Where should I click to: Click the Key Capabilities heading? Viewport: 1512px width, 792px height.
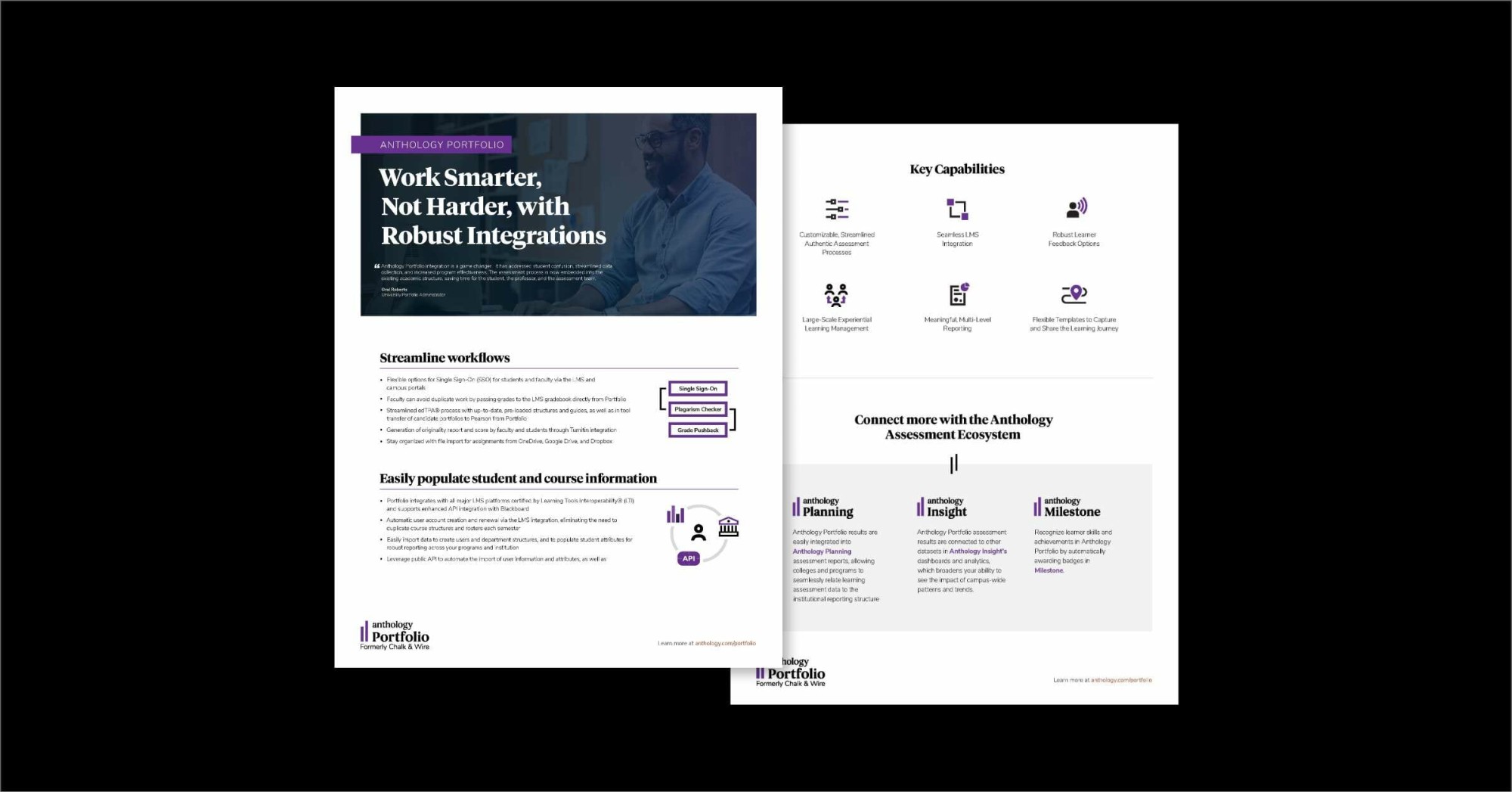(x=957, y=169)
